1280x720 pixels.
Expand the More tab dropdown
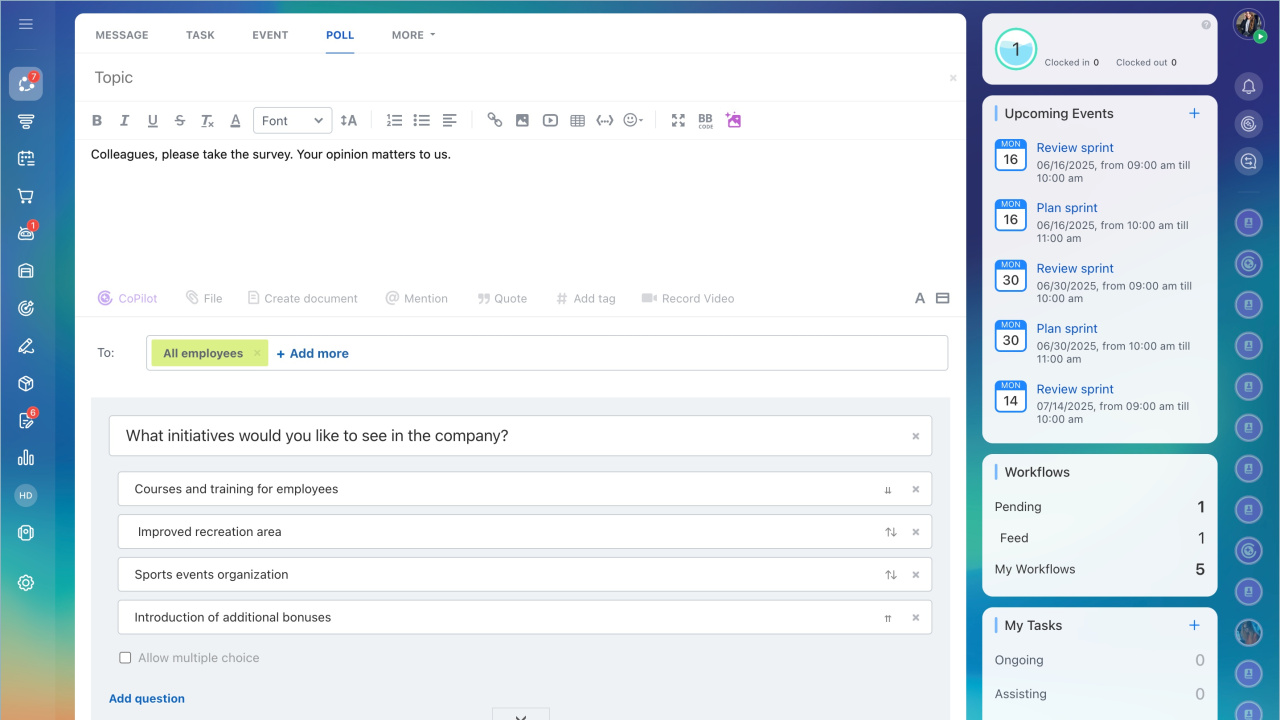pos(413,35)
